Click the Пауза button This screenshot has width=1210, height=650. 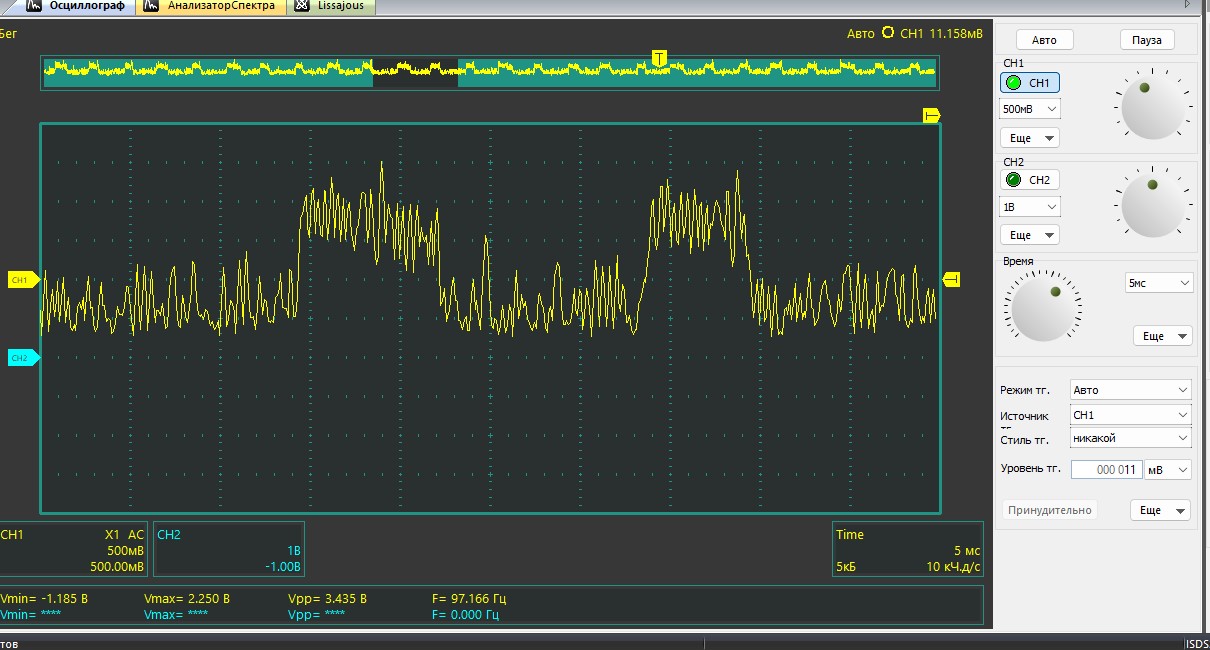tap(1147, 40)
